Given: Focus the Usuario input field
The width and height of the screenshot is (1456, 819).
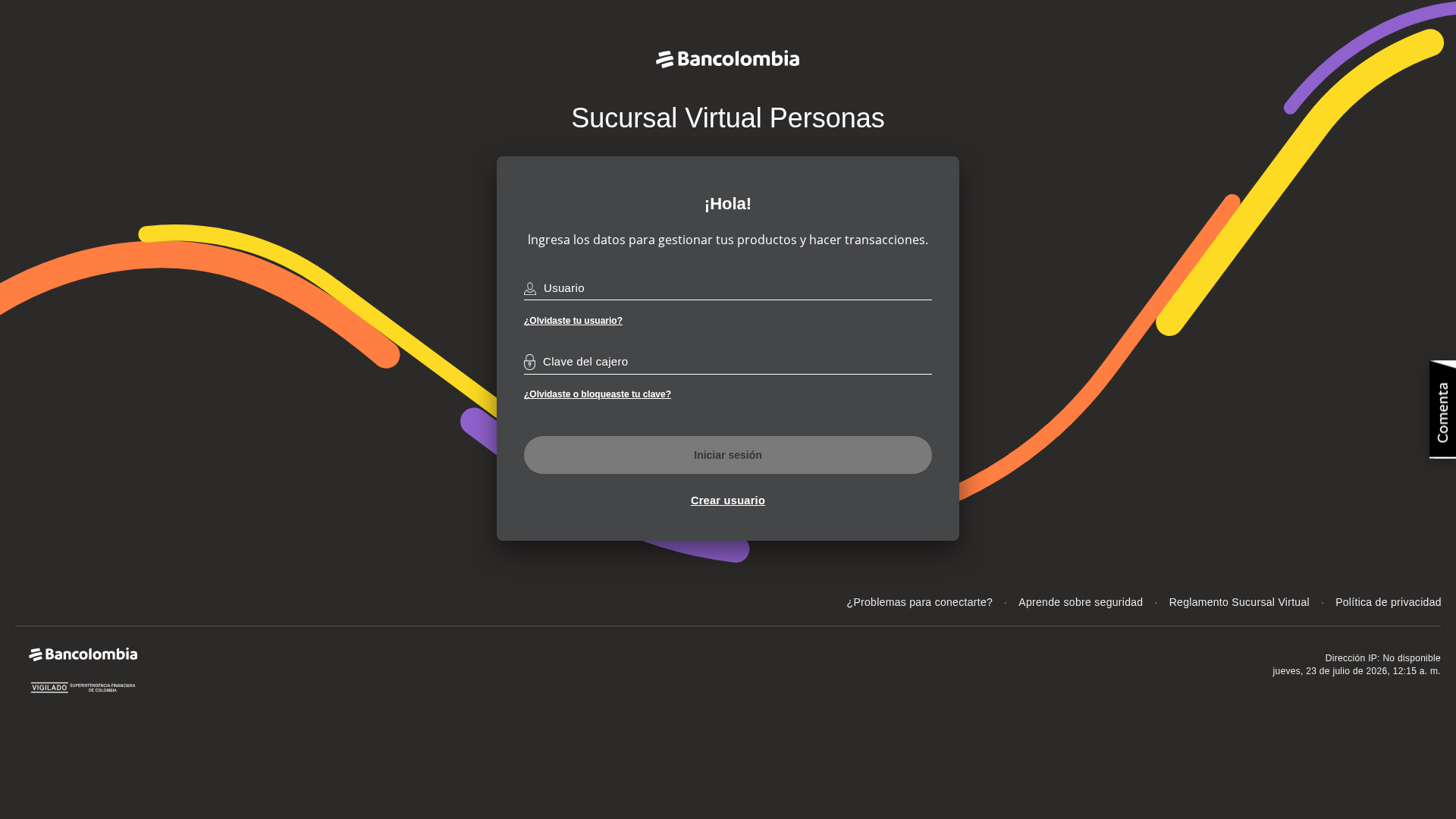Looking at the screenshot, I should point(727,288).
